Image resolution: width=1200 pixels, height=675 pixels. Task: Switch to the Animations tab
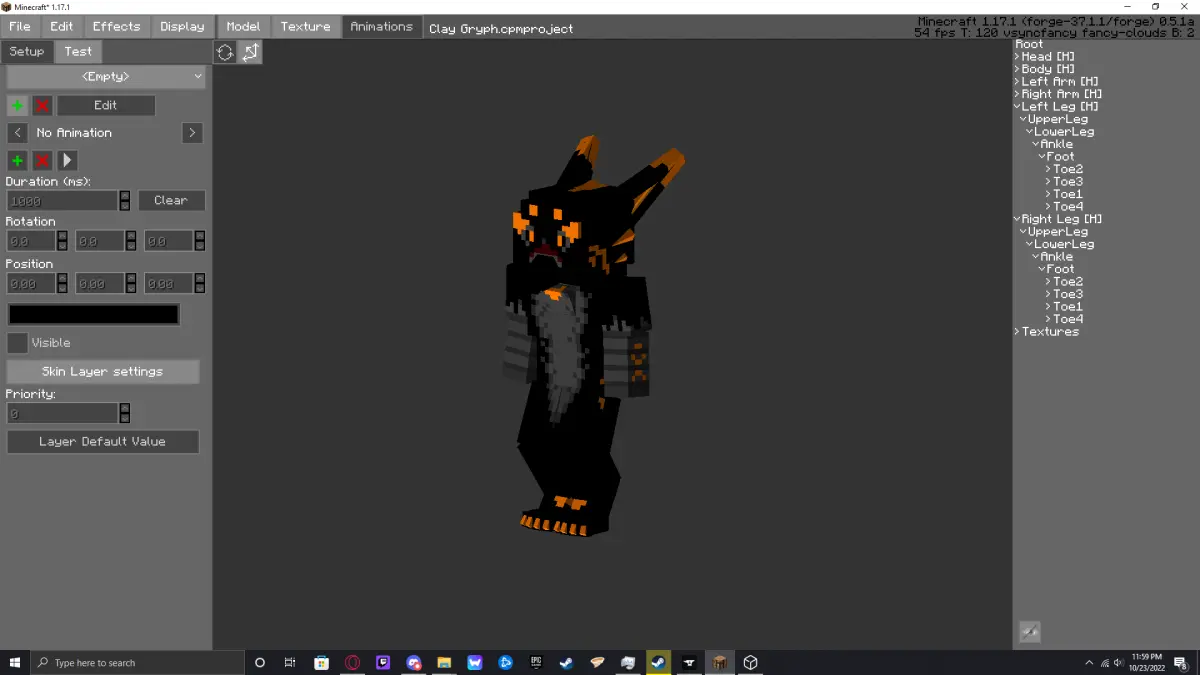coord(381,27)
